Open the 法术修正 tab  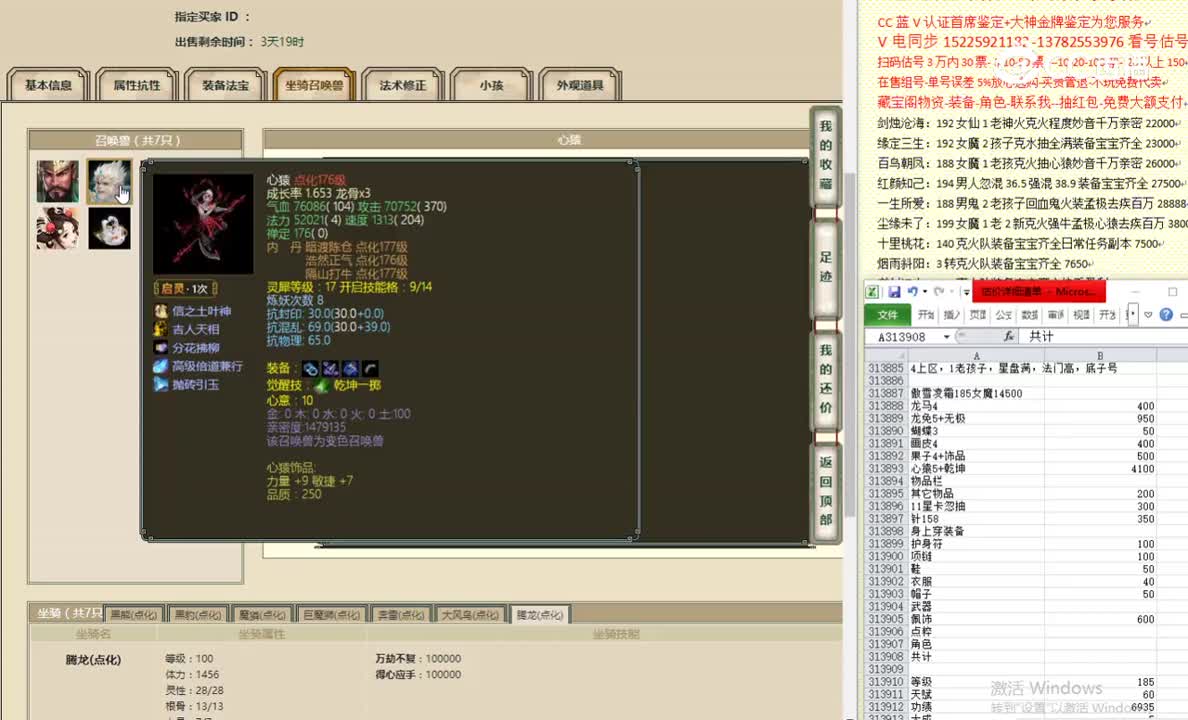[x=403, y=85]
